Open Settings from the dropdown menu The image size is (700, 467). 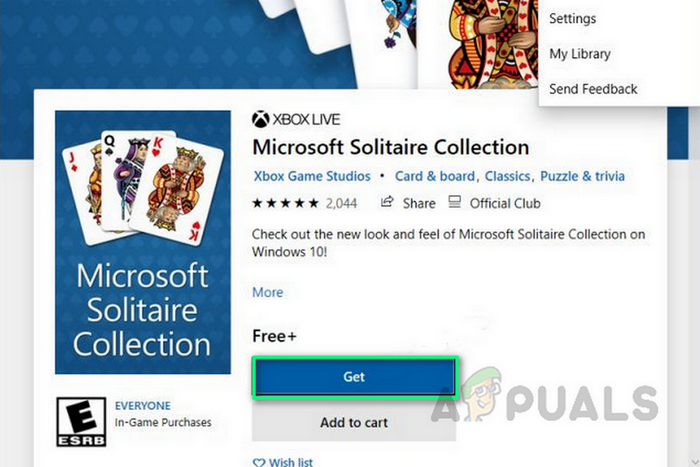pos(572,19)
